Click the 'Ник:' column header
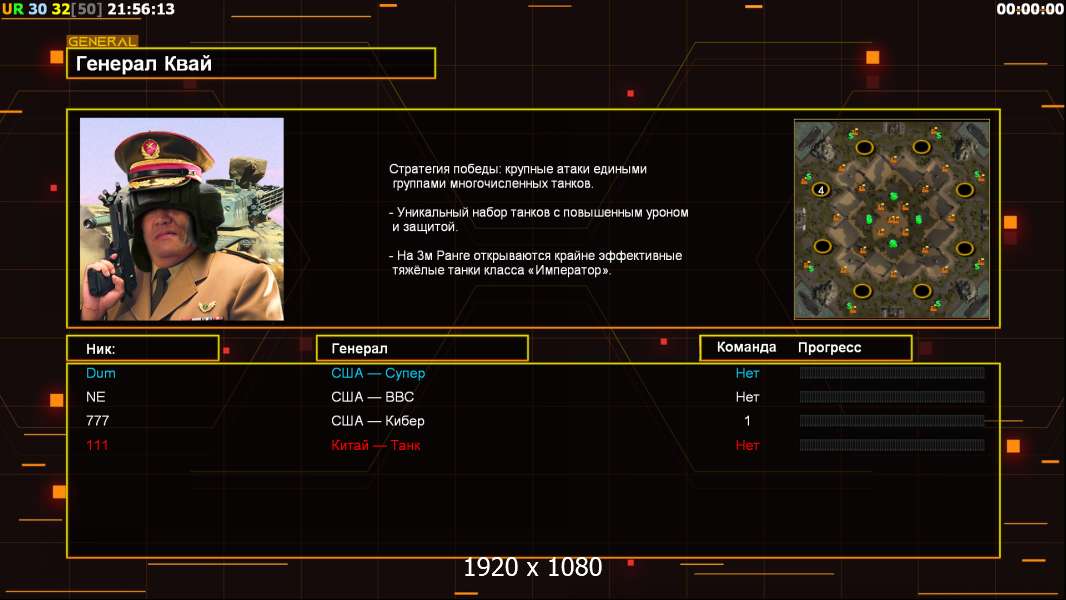Screen dimensions: 1066x600 (x=143, y=349)
